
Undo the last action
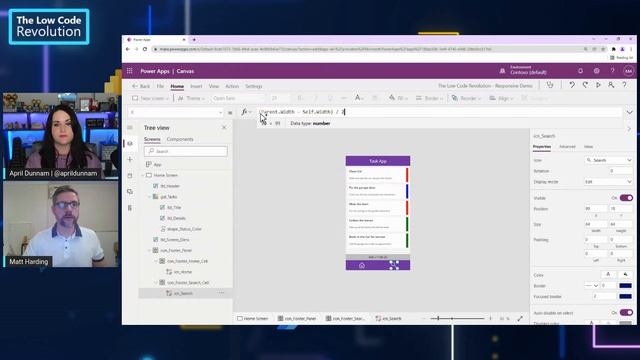pyautogui.click(x=572, y=85)
